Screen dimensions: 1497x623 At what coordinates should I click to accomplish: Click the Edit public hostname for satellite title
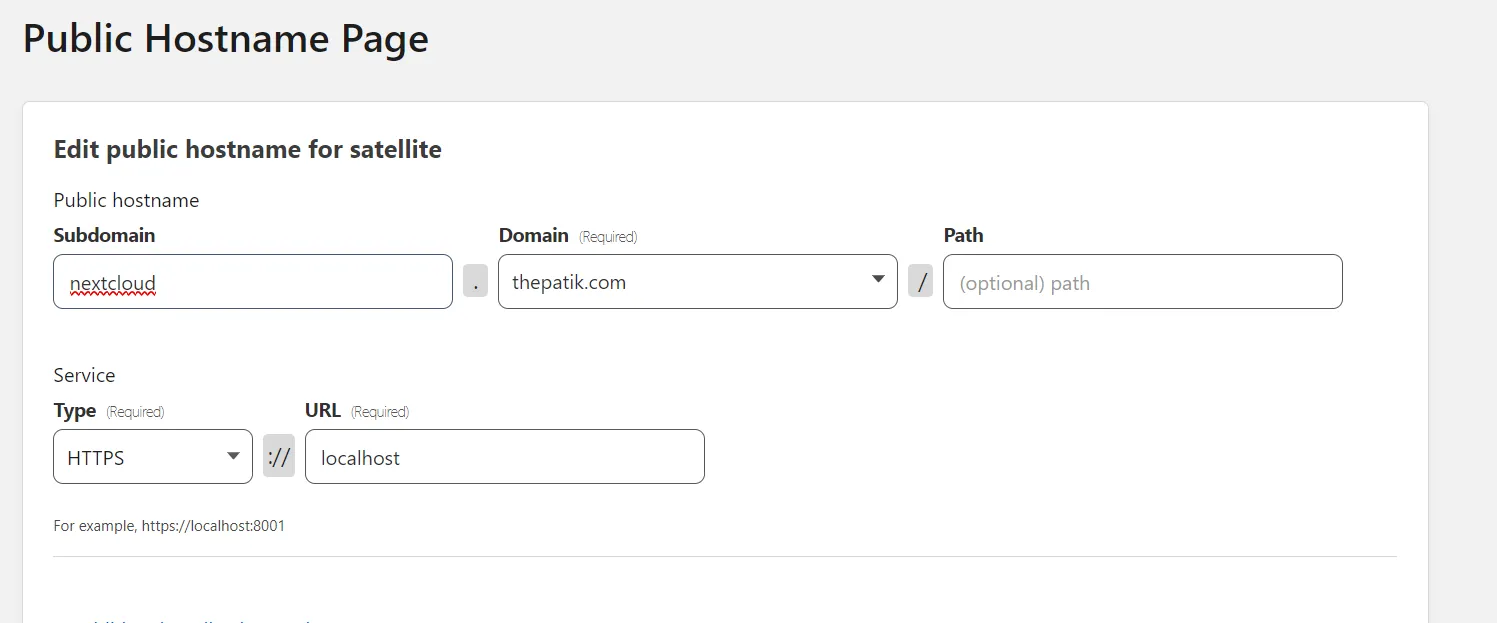[x=248, y=149]
